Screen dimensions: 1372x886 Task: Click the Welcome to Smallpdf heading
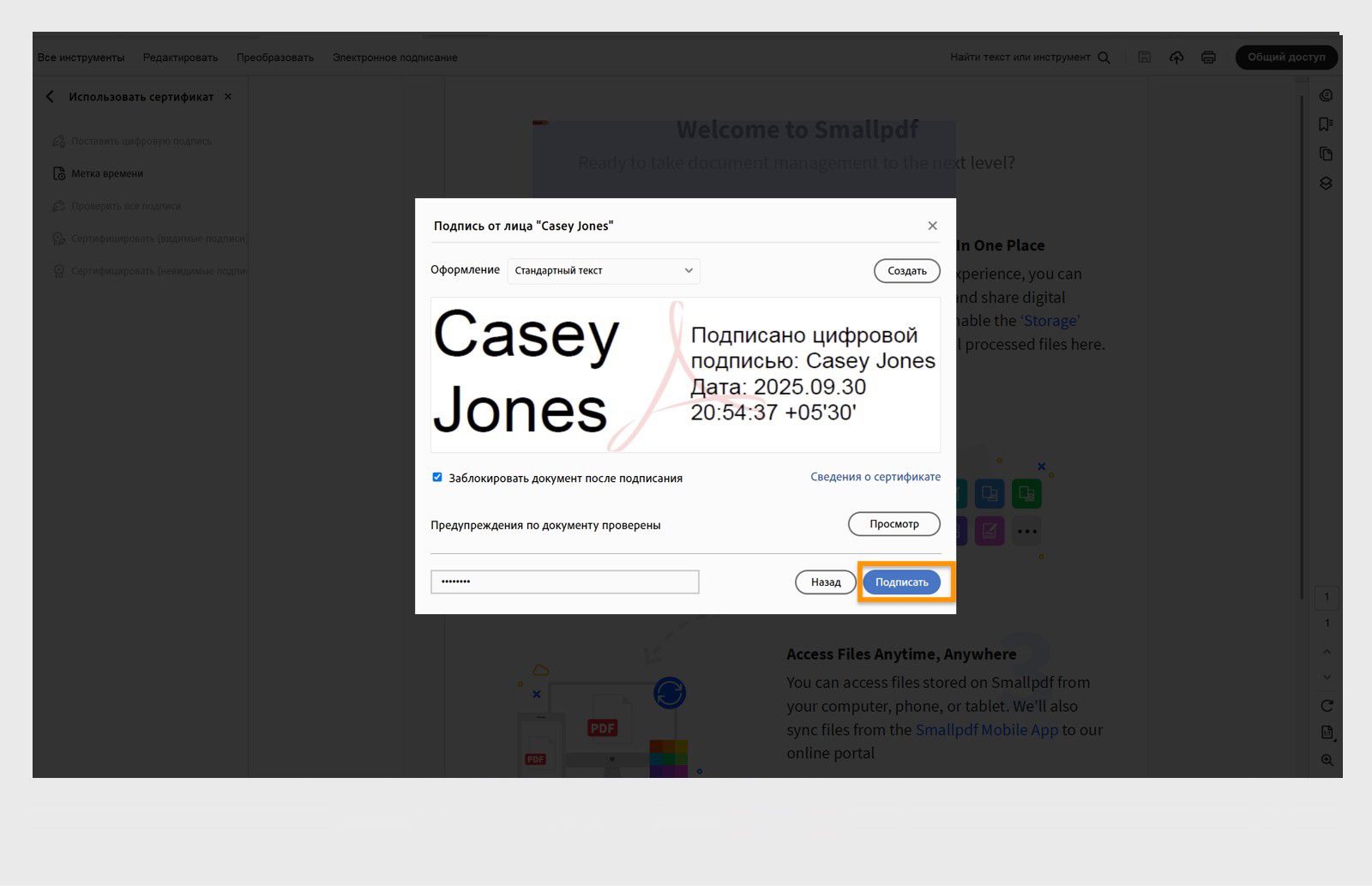coord(797,130)
